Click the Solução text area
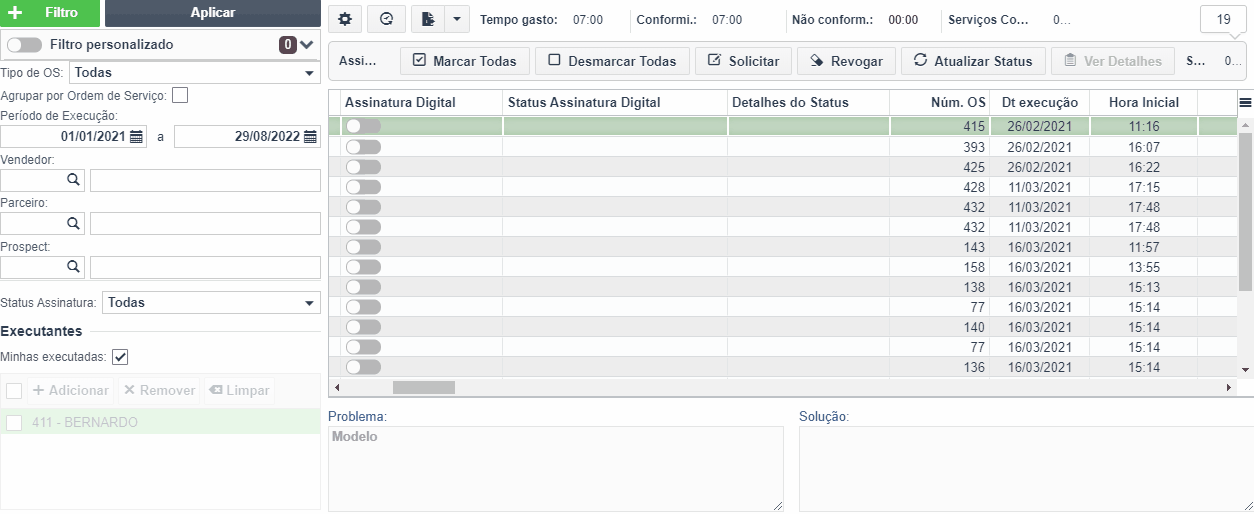The width and height of the screenshot is (1254, 514). (1026, 469)
